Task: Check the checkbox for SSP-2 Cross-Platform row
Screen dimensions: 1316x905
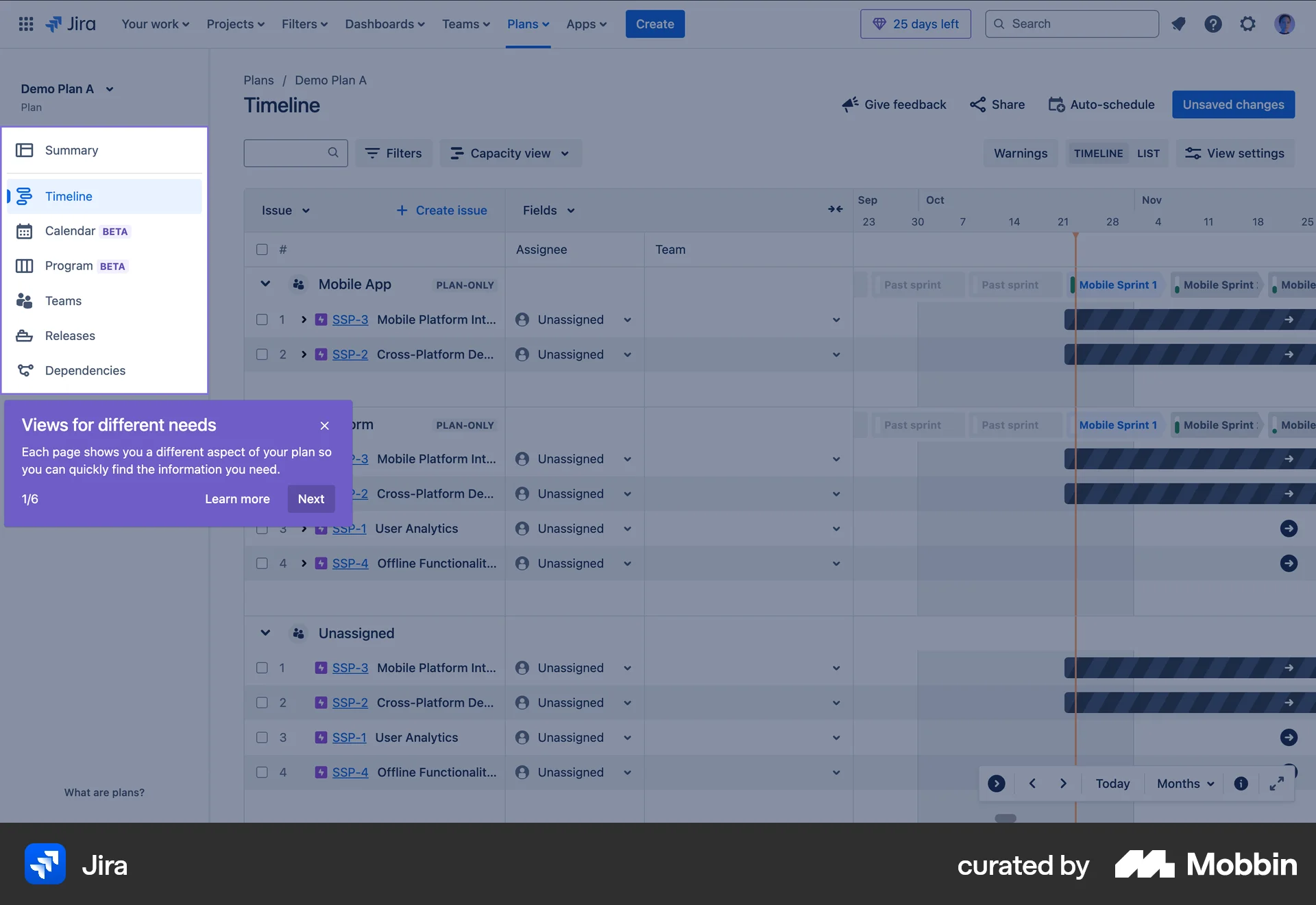Action: [261, 354]
